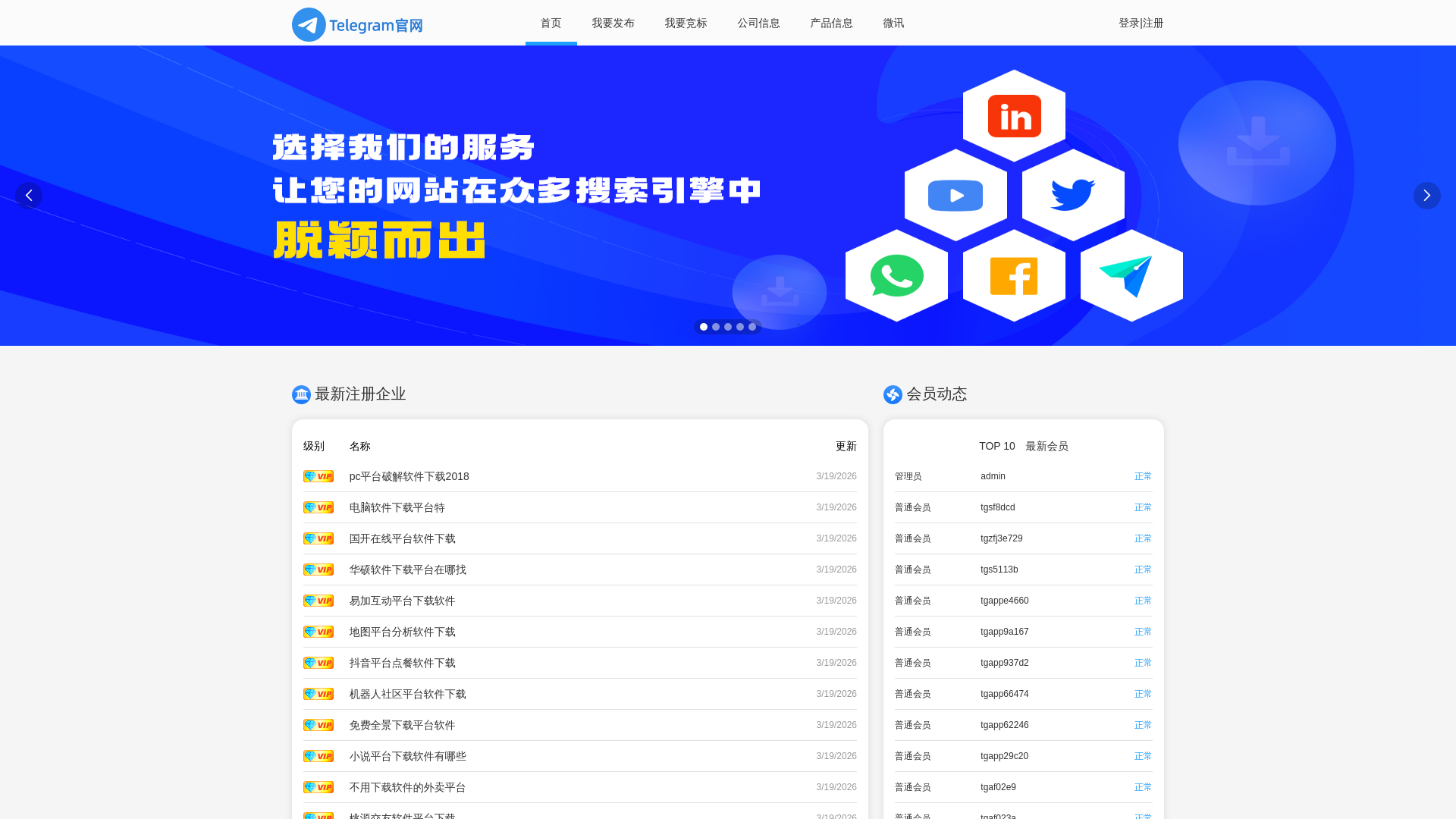
Task: Click the Facebook hexagon icon
Action: click(x=1014, y=275)
